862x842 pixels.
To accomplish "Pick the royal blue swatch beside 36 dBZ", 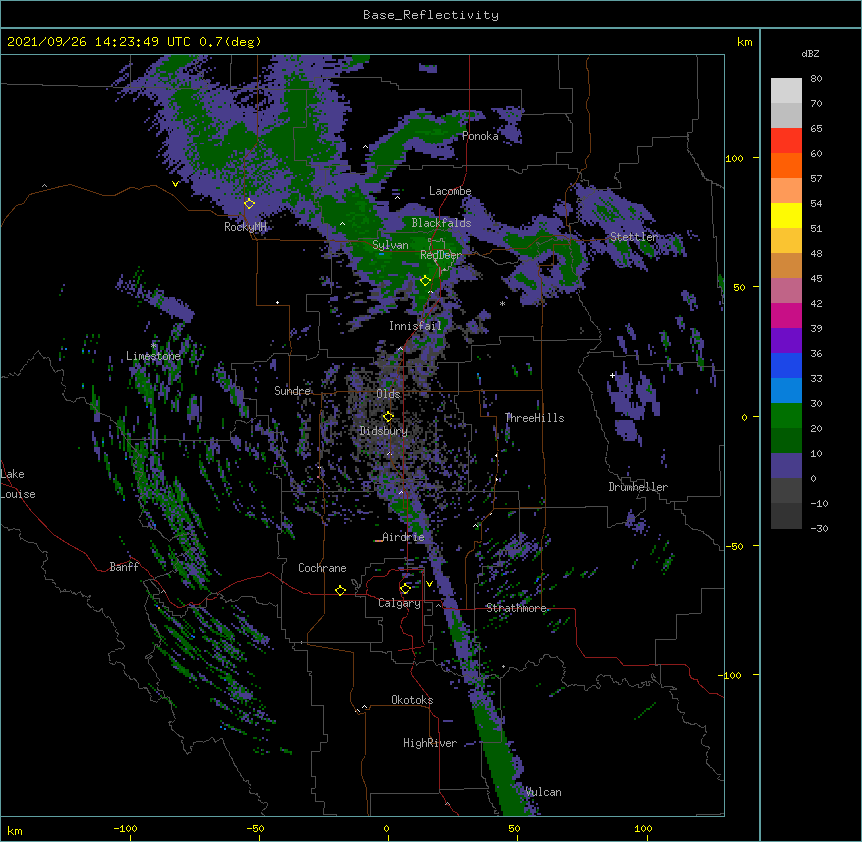I will [786, 365].
